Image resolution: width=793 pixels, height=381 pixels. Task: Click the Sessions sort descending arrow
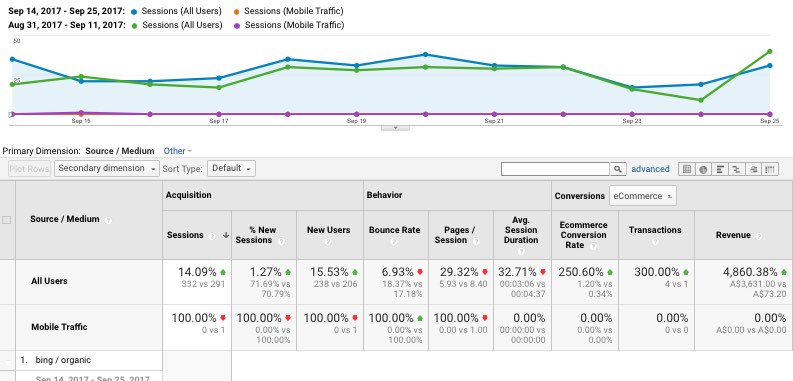pos(226,235)
